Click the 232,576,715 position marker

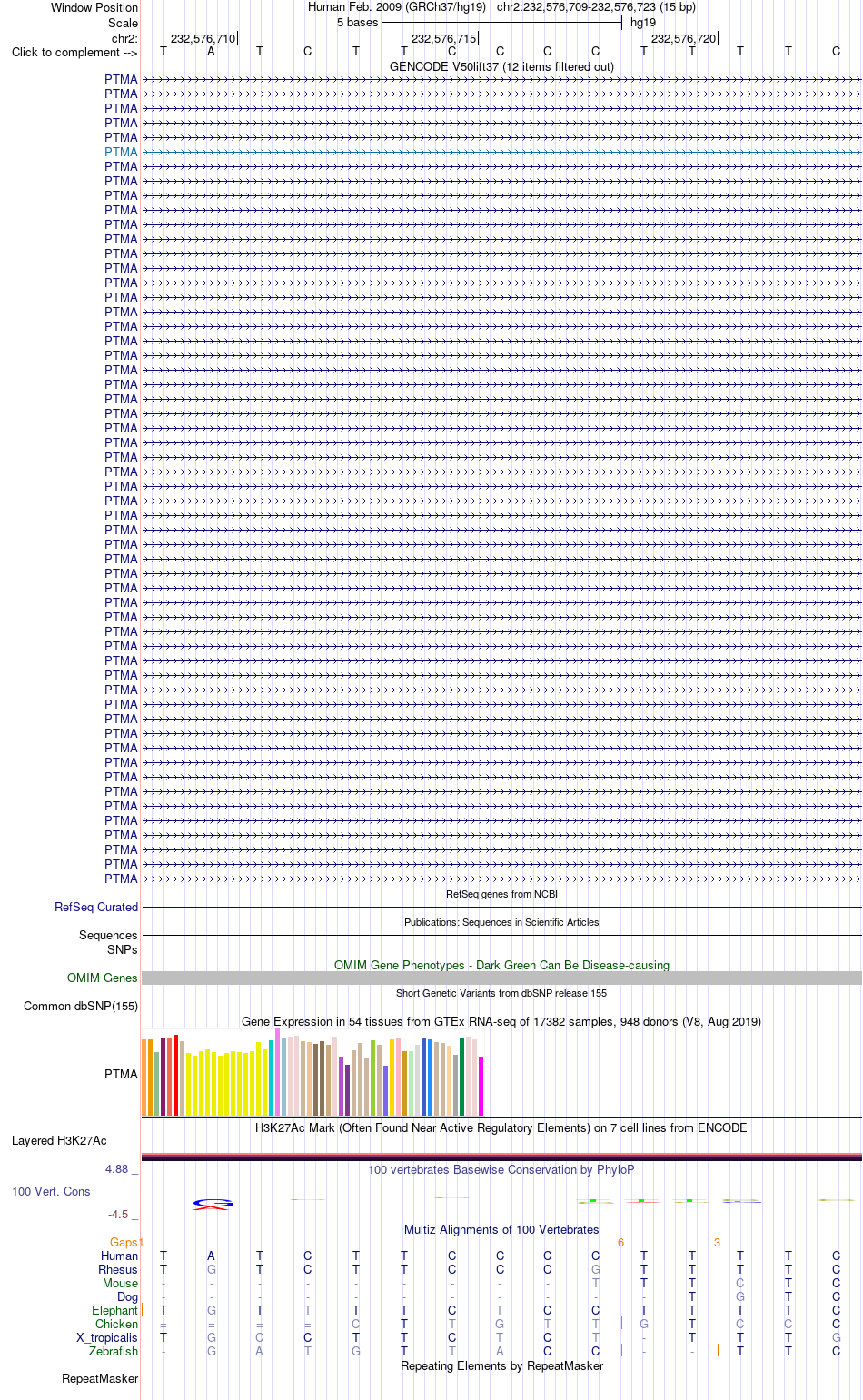[443, 38]
